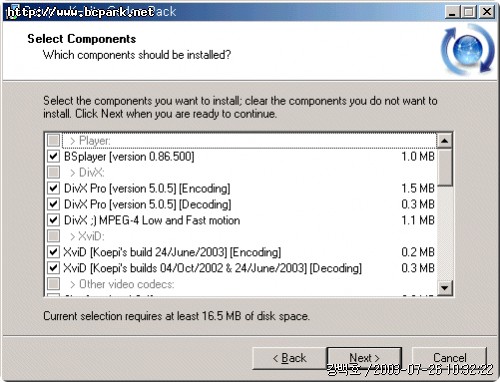500x382 pixels.
Task: Click the scroll up arrow of component list
Action: pyautogui.click(x=445, y=141)
